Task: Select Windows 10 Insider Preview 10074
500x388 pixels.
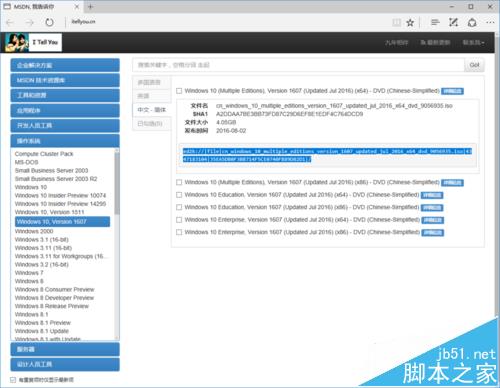Action: (x=60, y=196)
